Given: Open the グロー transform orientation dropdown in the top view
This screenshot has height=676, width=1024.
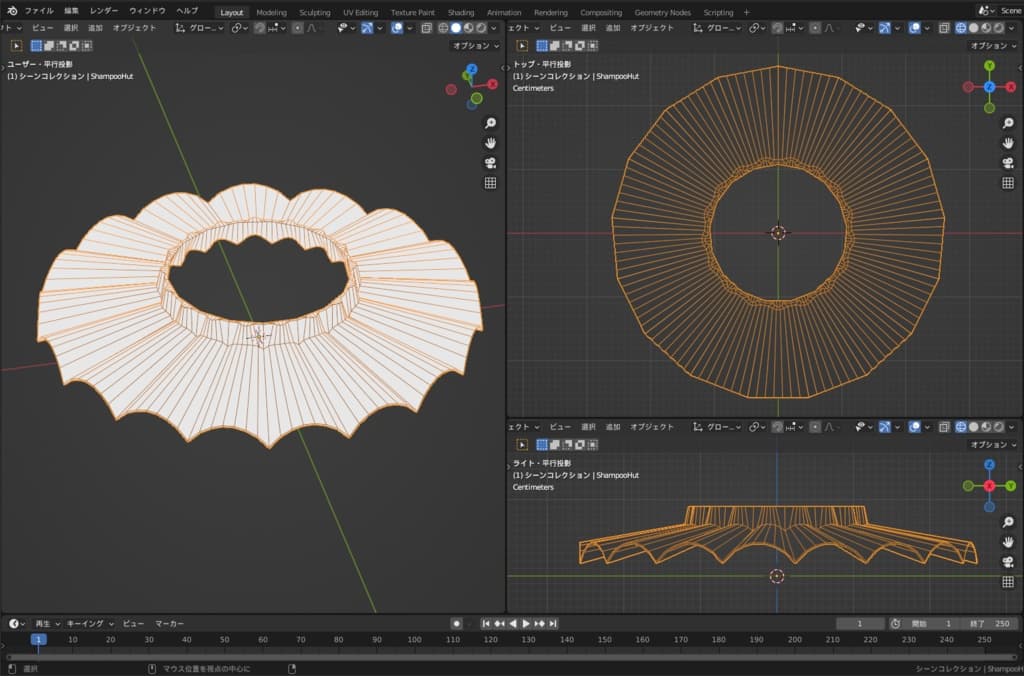Looking at the screenshot, I should [x=720, y=28].
